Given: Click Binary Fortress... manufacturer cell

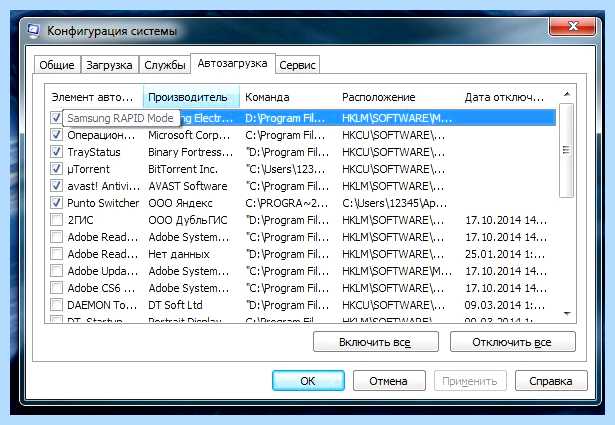Looking at the screenshot, I should (190, 152).
